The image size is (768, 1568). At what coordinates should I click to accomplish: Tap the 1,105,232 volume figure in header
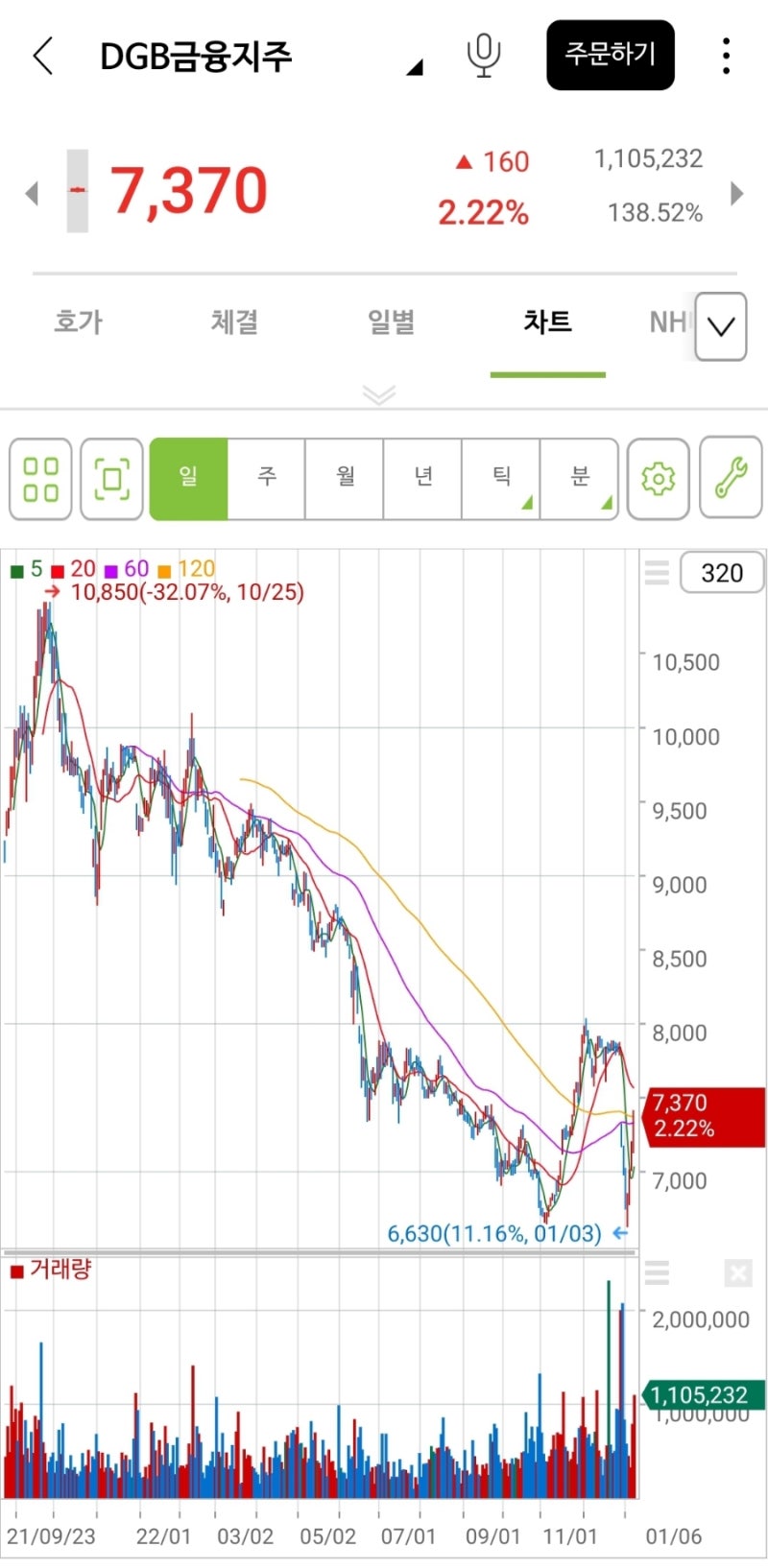(649, 158)
